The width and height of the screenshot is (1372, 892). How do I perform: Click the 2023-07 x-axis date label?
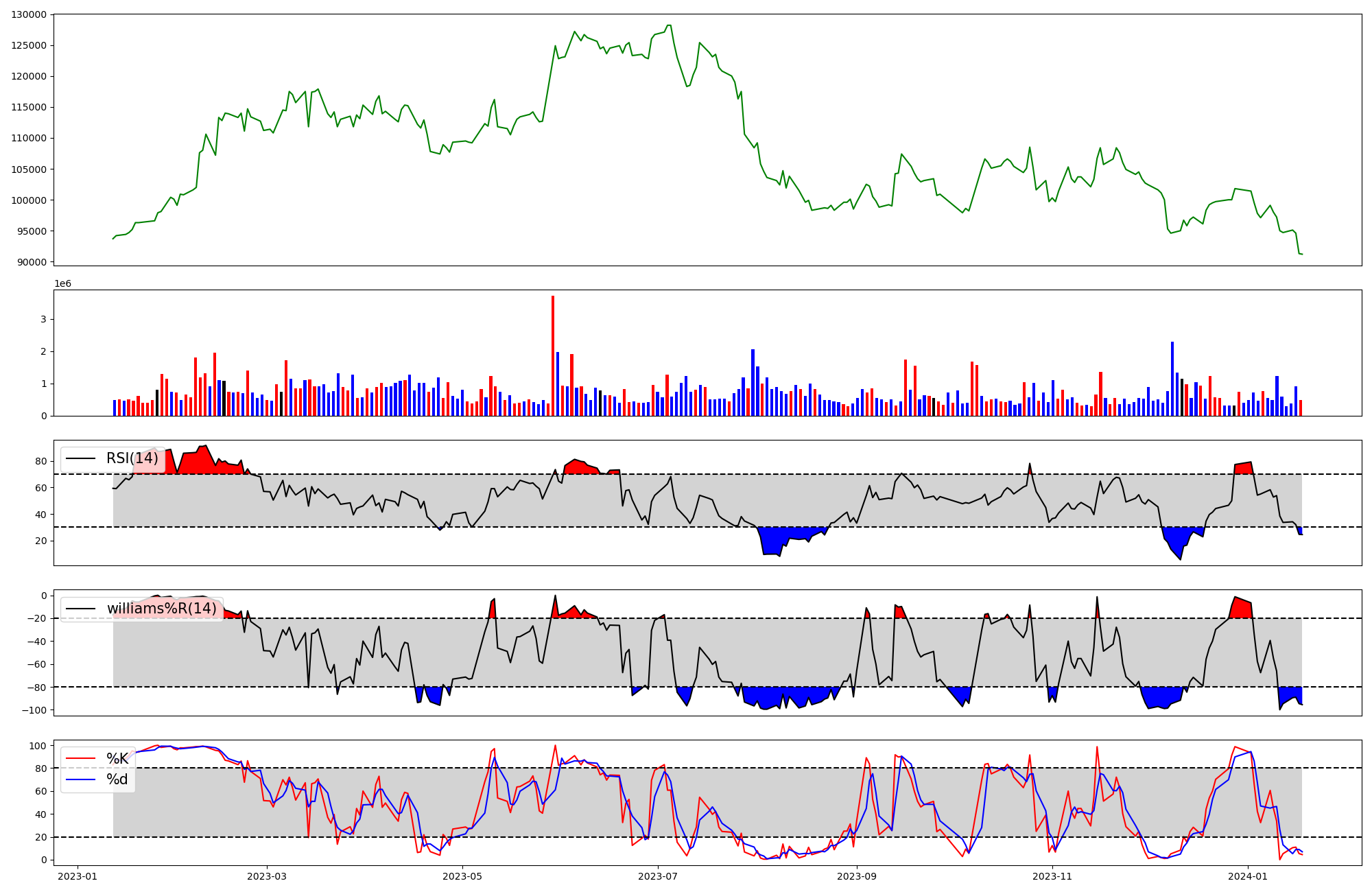point(659,876)
